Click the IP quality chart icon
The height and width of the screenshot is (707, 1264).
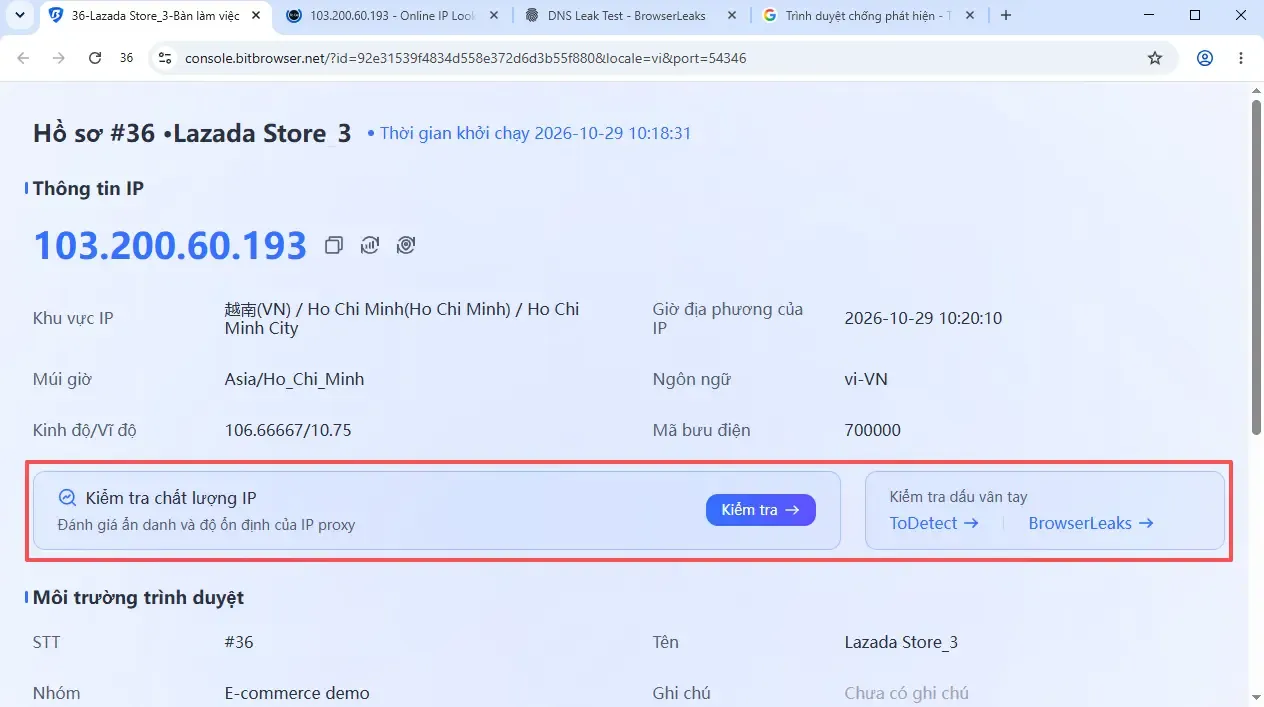[370, 245]
